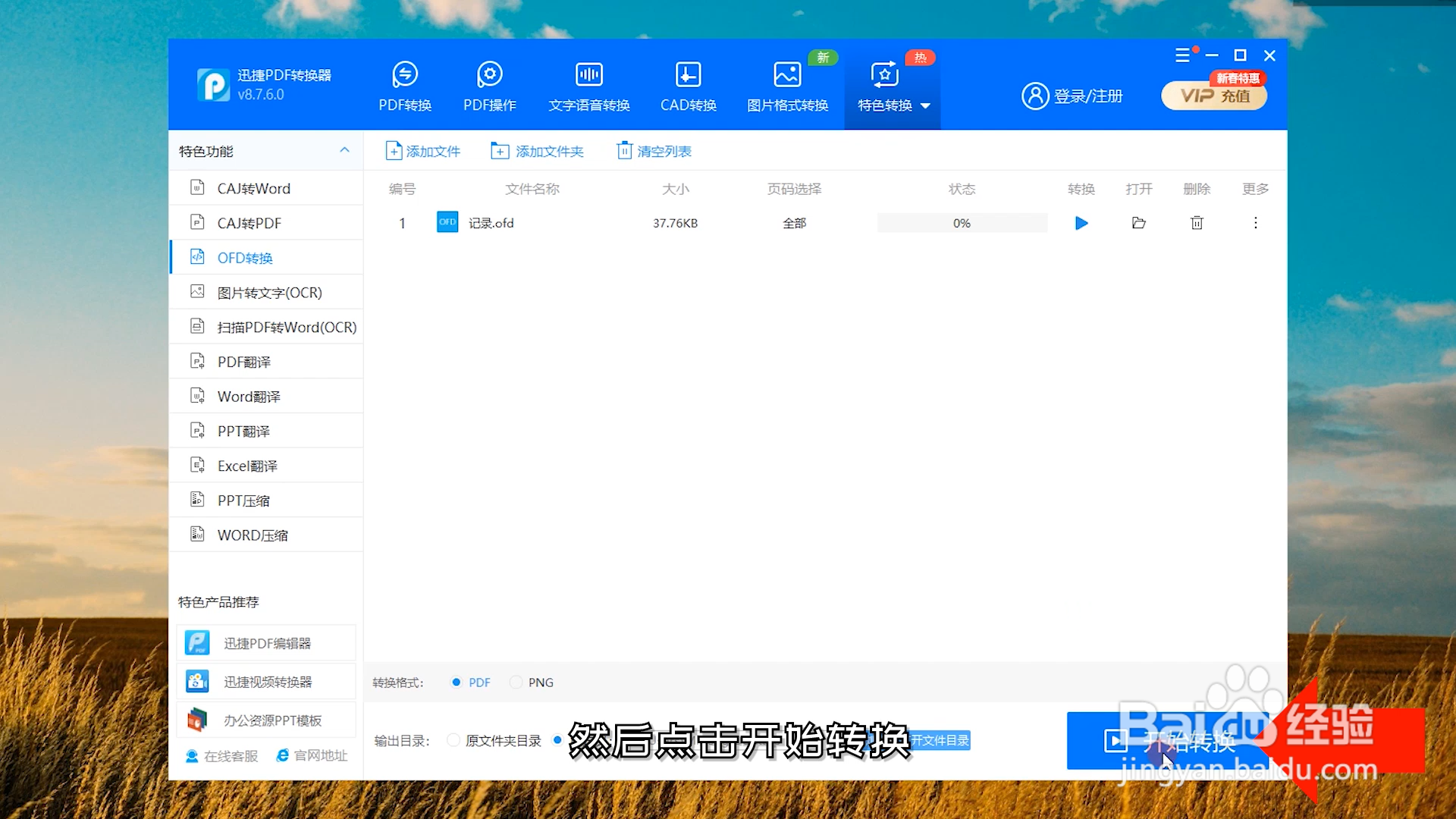Click 清空列表 to clear list
The width and height of the screenshot is (1456, 819).
[654, 151]
